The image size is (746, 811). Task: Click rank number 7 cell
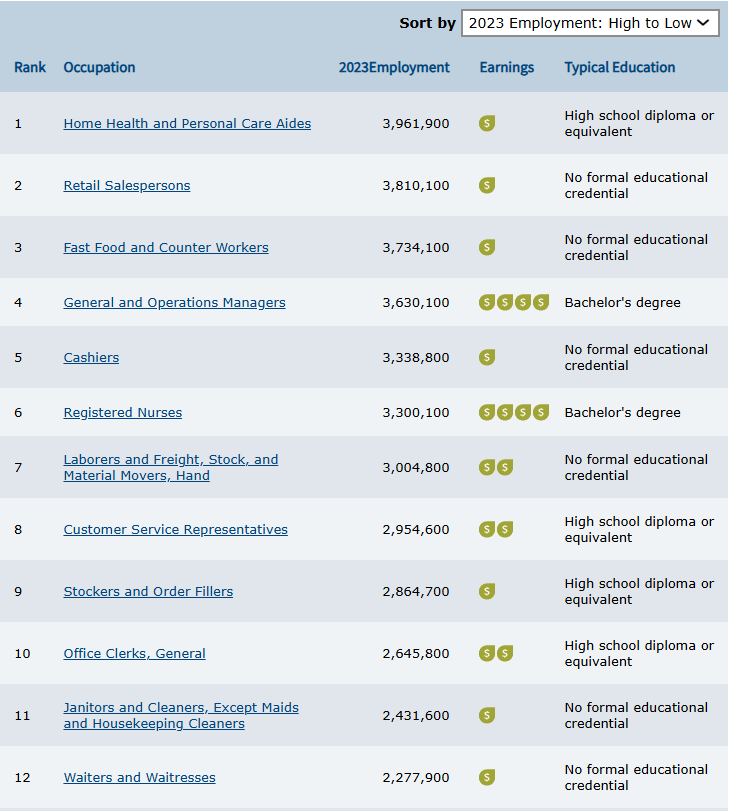pos(18,468)
